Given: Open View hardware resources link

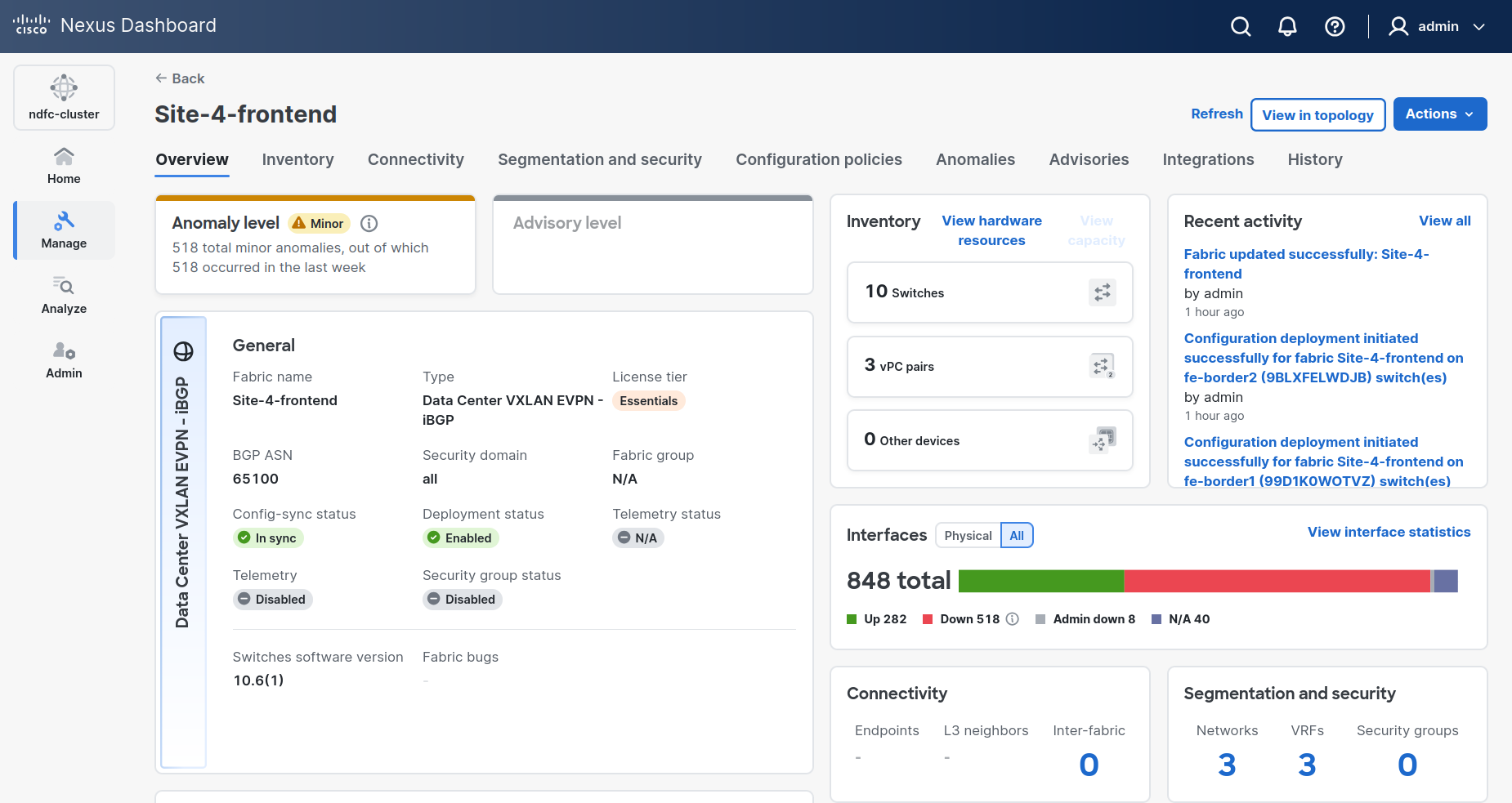Looking at the screenshot, I should click(x=991, y=230).
